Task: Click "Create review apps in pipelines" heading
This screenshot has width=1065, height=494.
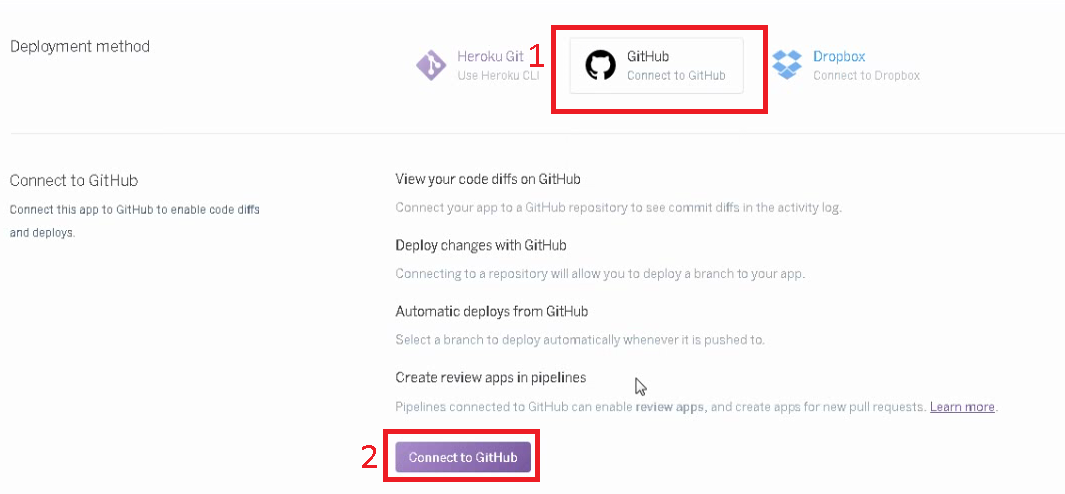Action: point(490,377)
